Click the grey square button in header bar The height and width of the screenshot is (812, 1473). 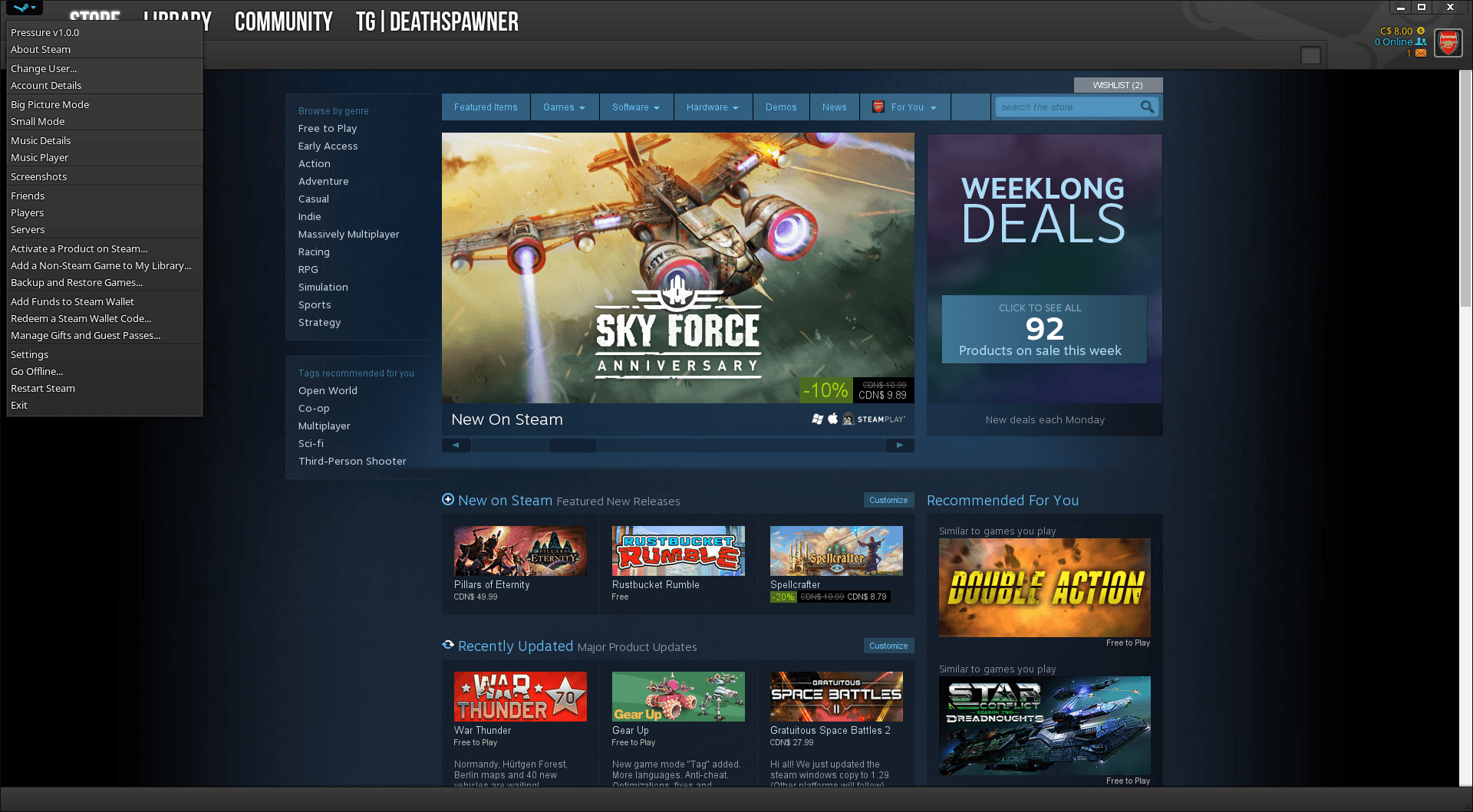click(1310, 55)
